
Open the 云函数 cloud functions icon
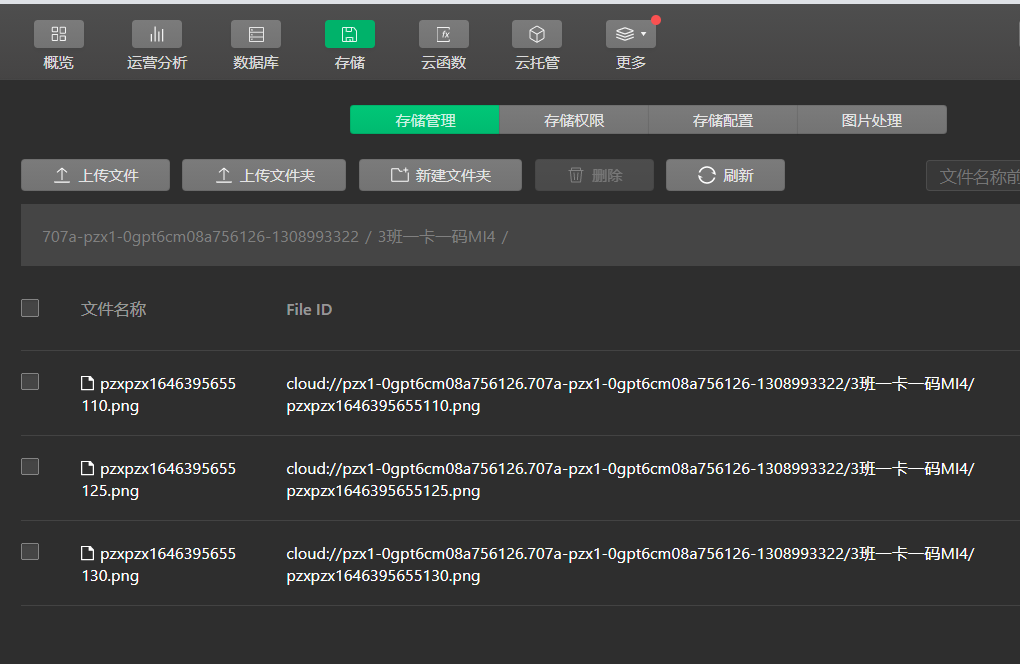pos(444,34)
